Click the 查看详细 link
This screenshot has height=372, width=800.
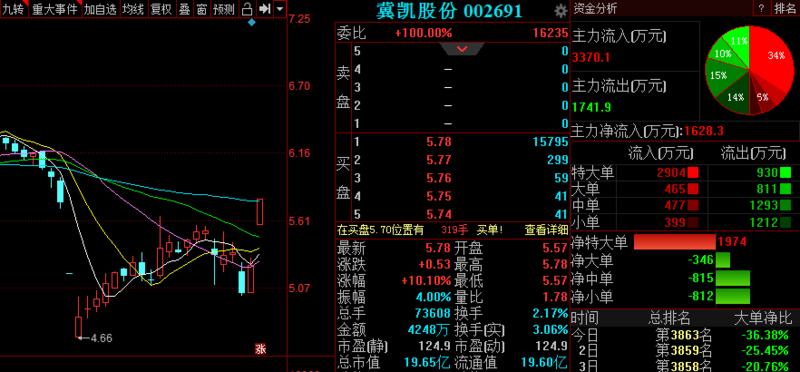[x=546, y=230]
